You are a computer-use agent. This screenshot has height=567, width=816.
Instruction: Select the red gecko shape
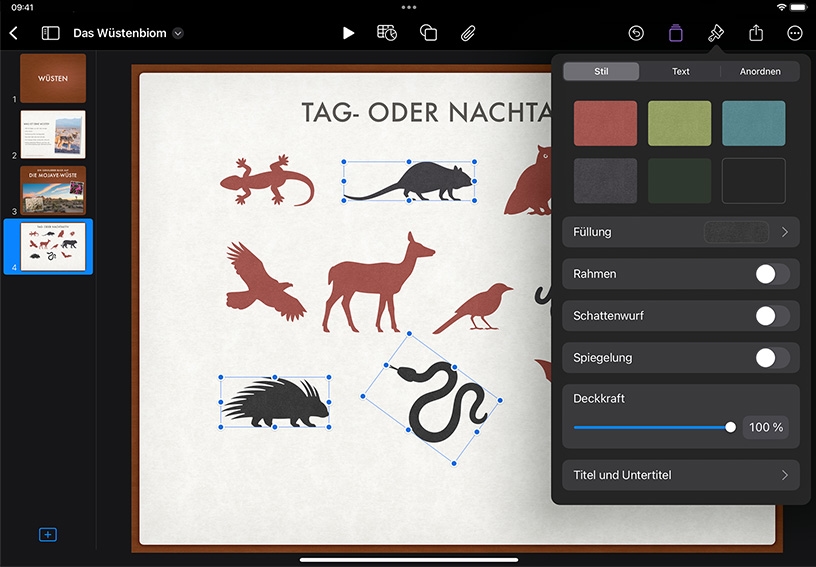pyautogui.click(x=267, y=180)
